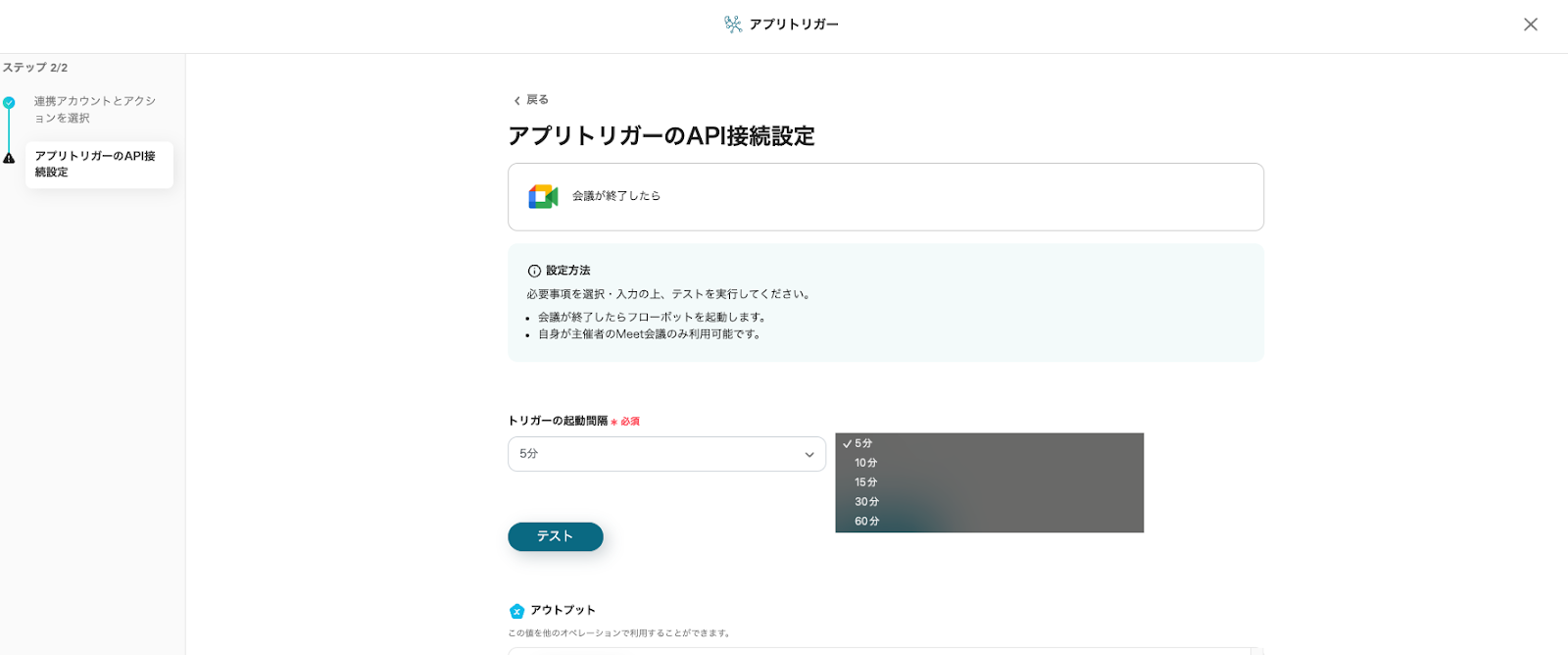Go to 連携アカウントとアクションを選択 step
The height and width of the screenshot is (655, 1568).
point(94,109)
